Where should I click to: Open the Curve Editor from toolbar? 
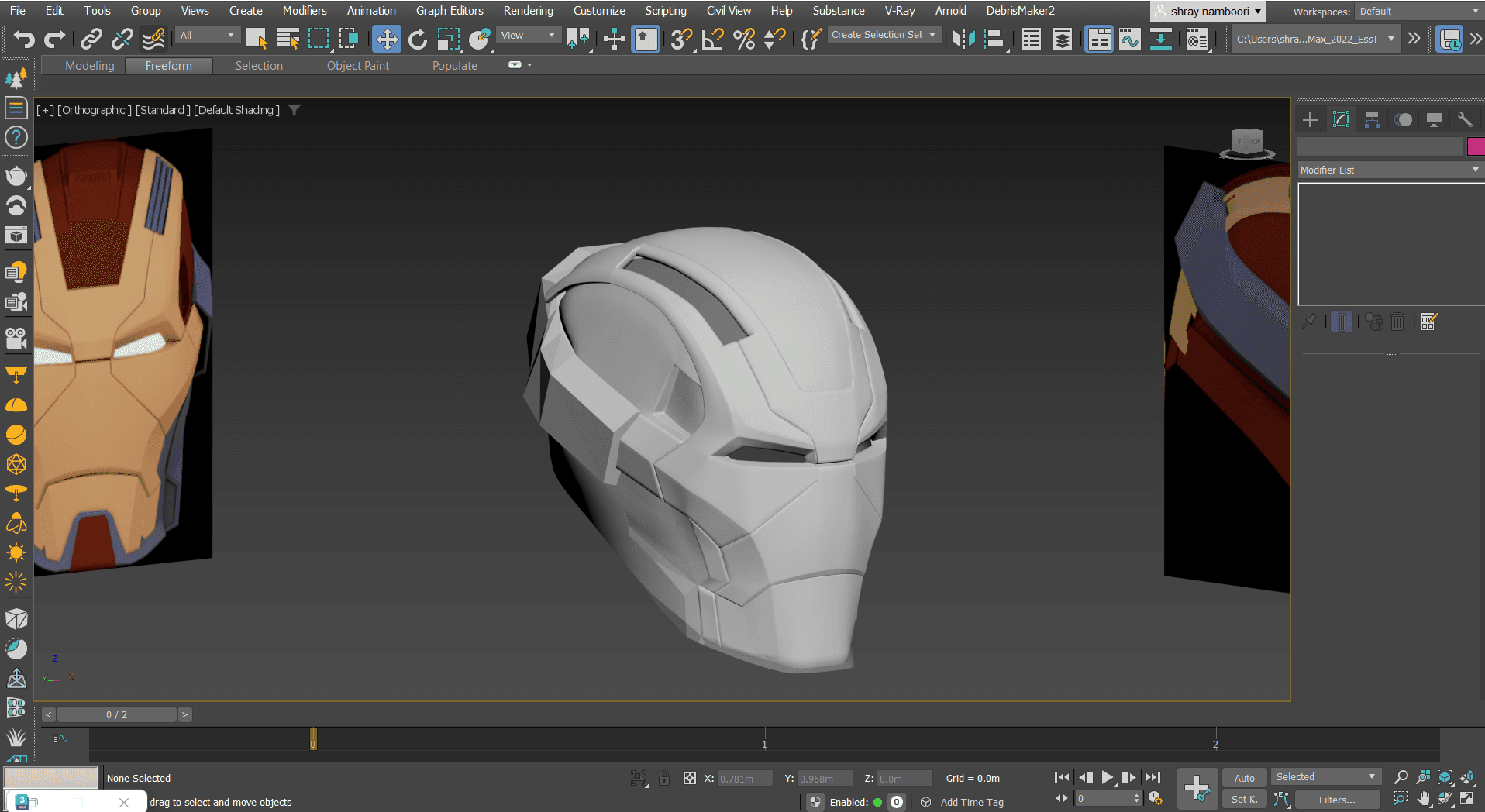pyautogui.click(x=1129, y=39)
